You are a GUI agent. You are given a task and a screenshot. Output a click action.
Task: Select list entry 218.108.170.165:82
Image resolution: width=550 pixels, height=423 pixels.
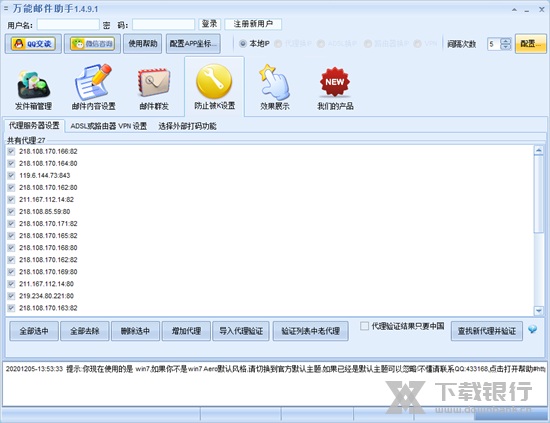coord(48,236)
